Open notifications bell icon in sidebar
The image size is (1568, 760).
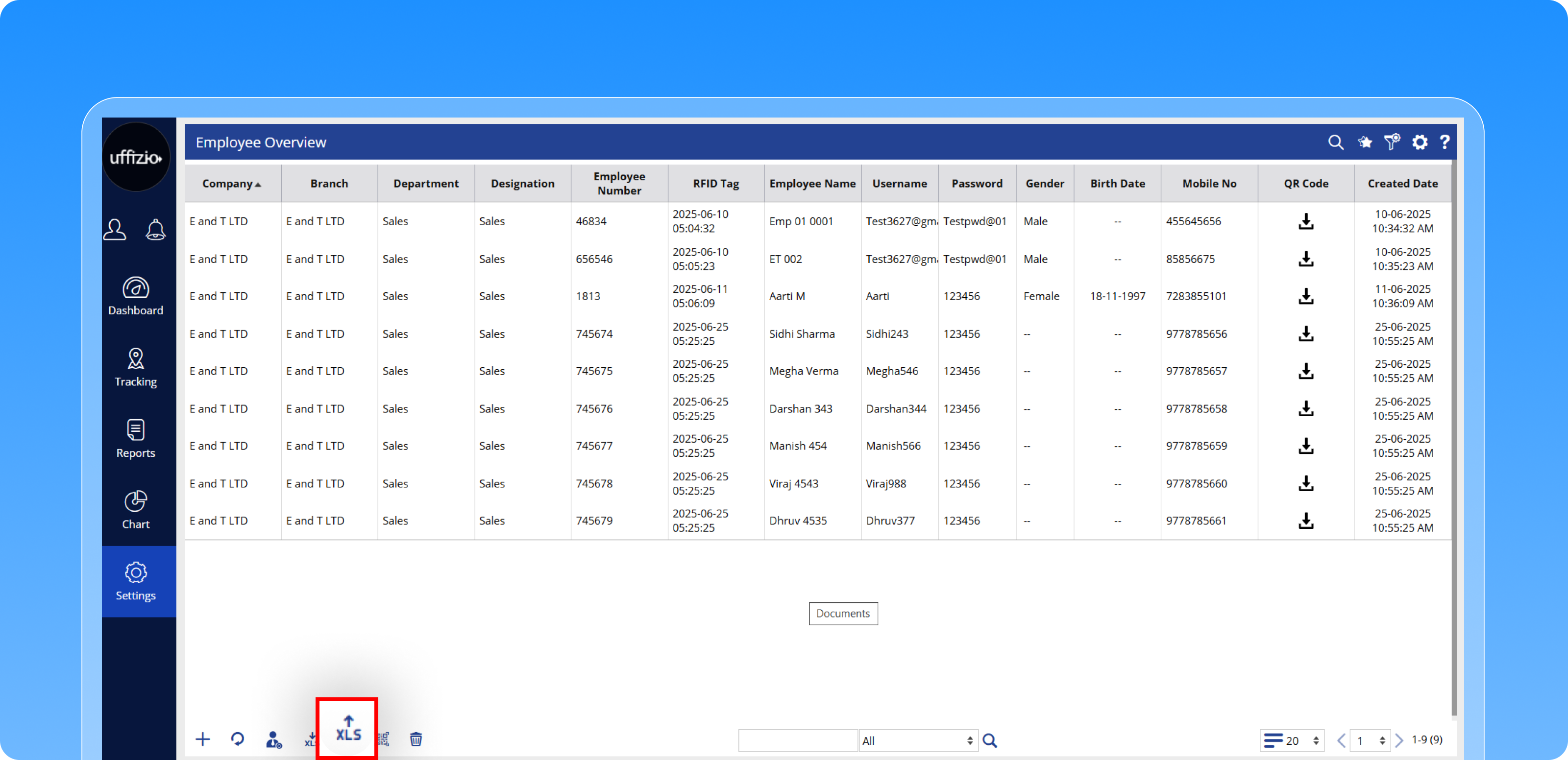click(155, 229)
